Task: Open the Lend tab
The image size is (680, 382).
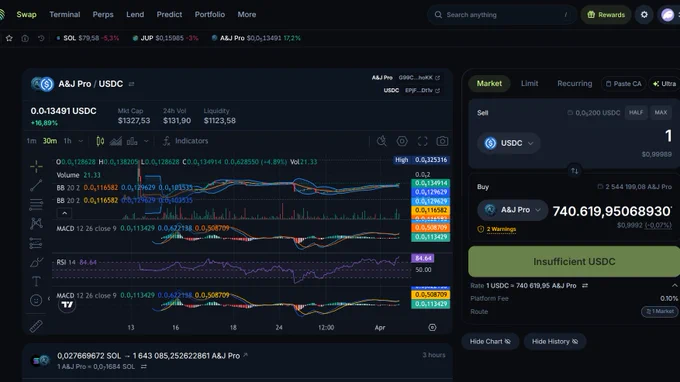Action: [135, 15]
